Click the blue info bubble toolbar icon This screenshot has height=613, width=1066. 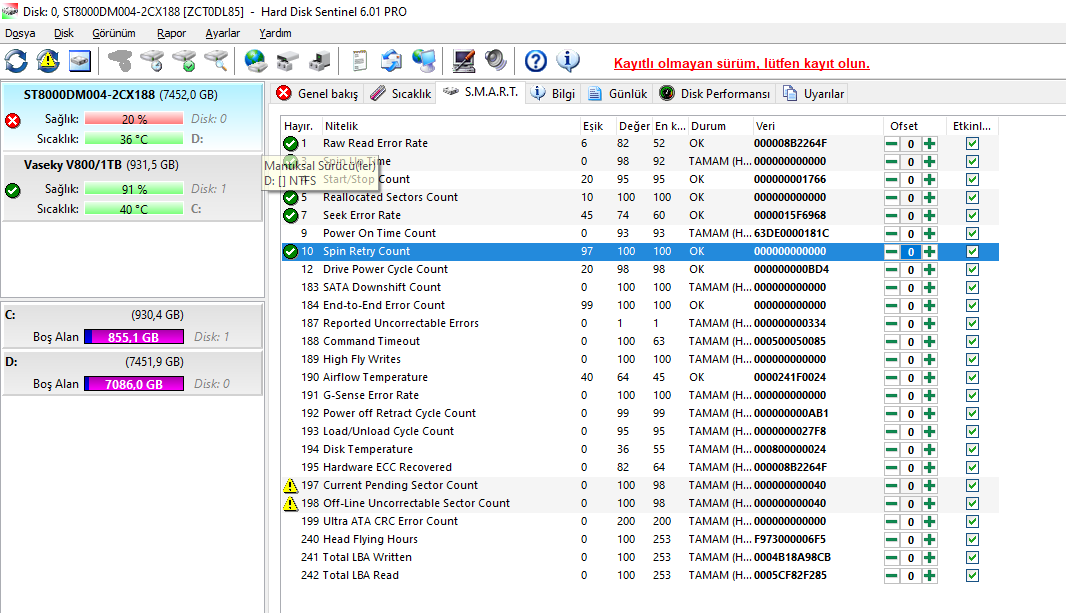568,61
